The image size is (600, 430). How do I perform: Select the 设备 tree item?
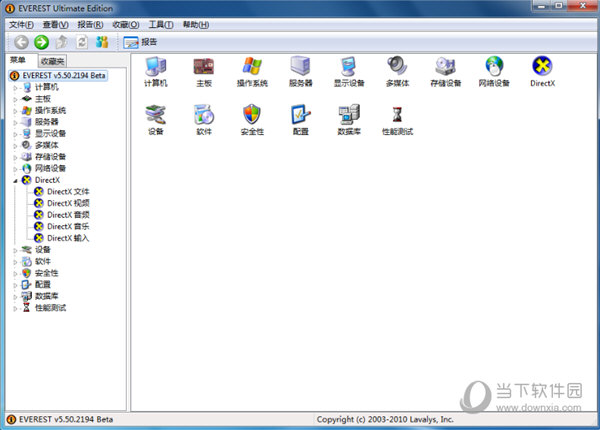(42, 249)
